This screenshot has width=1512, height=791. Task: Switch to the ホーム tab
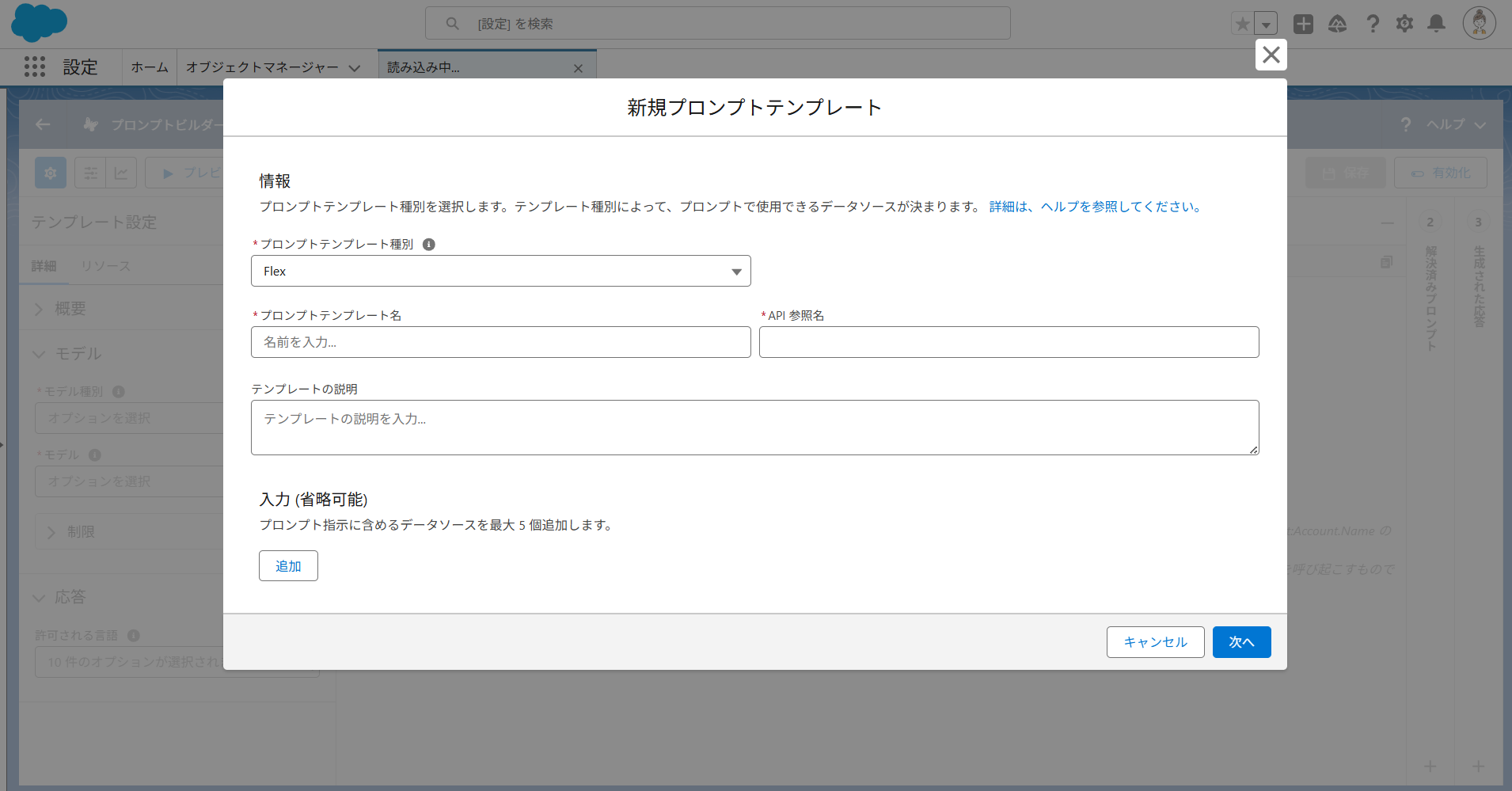tap(149, 67)
